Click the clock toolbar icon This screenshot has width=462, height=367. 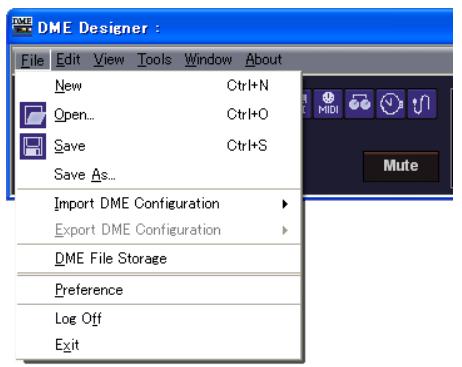click(391, 104)
